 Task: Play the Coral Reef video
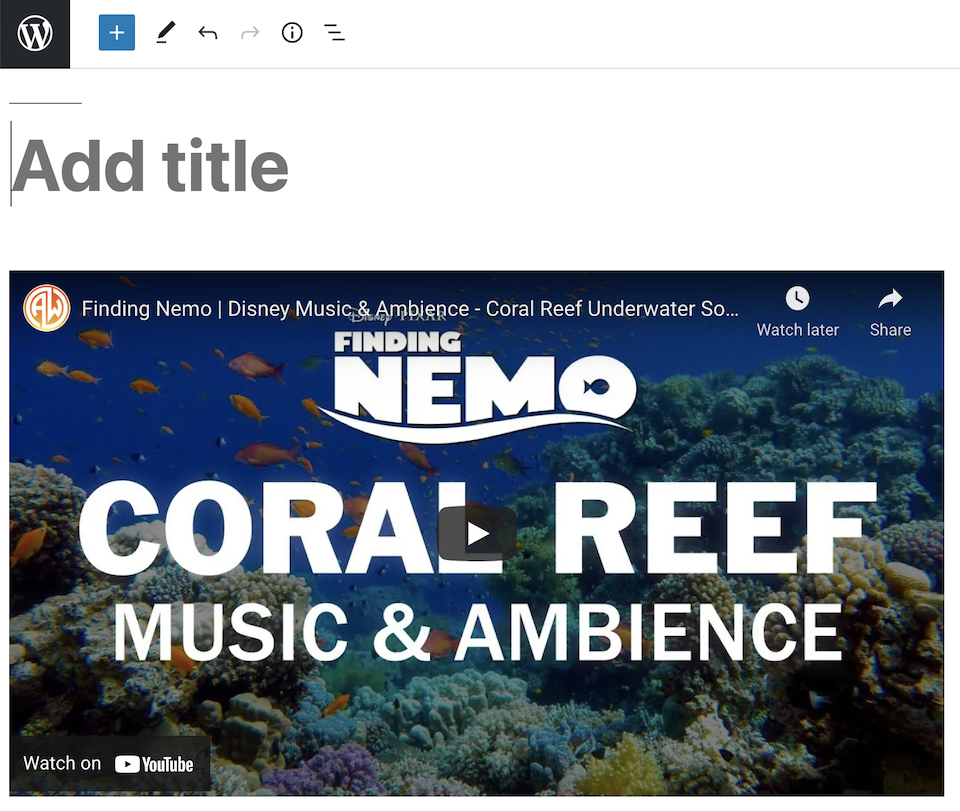477,534
